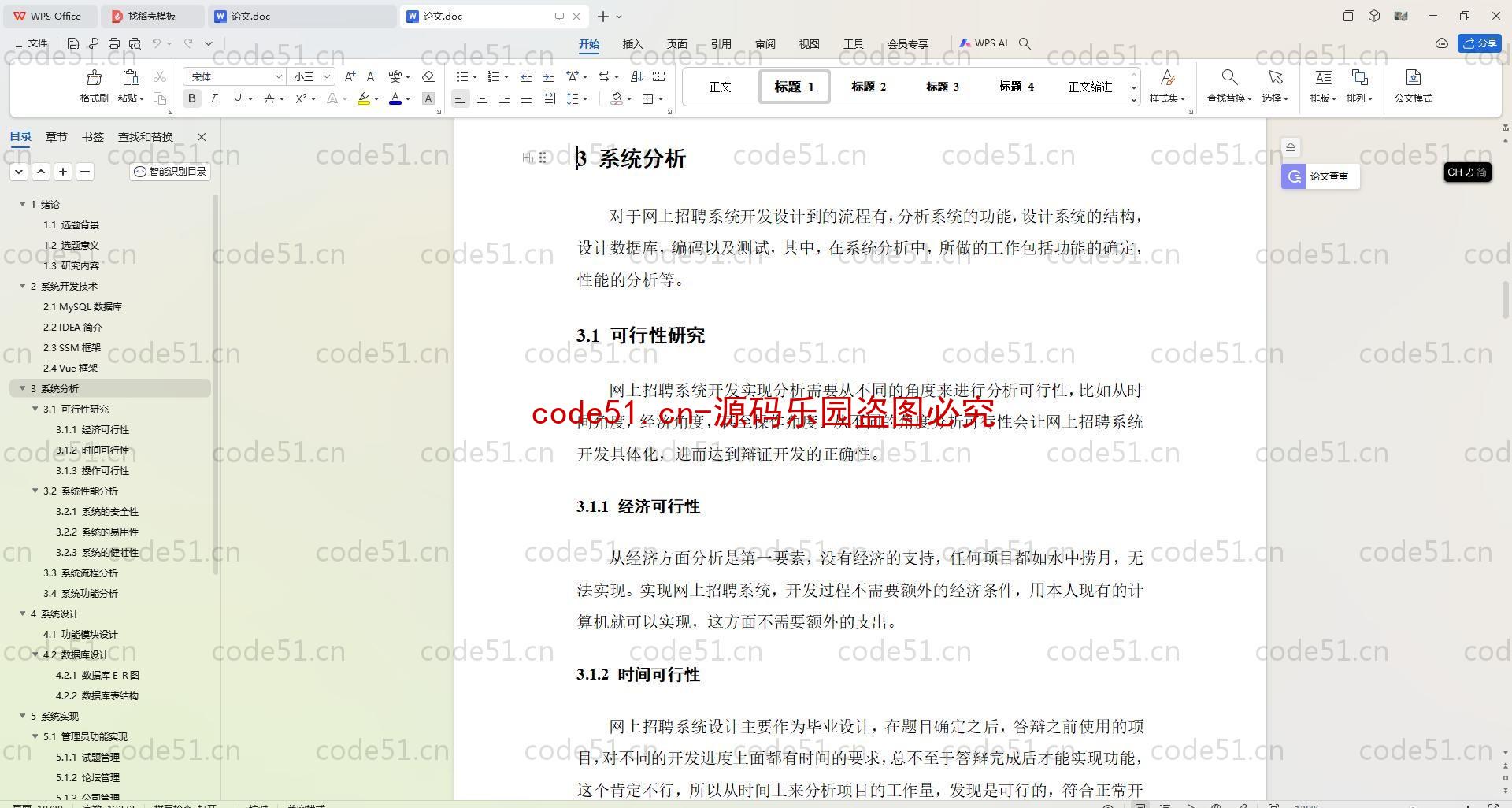Toggle distributed alignment
The image size is (1512, 808).
tap(549, 98)
